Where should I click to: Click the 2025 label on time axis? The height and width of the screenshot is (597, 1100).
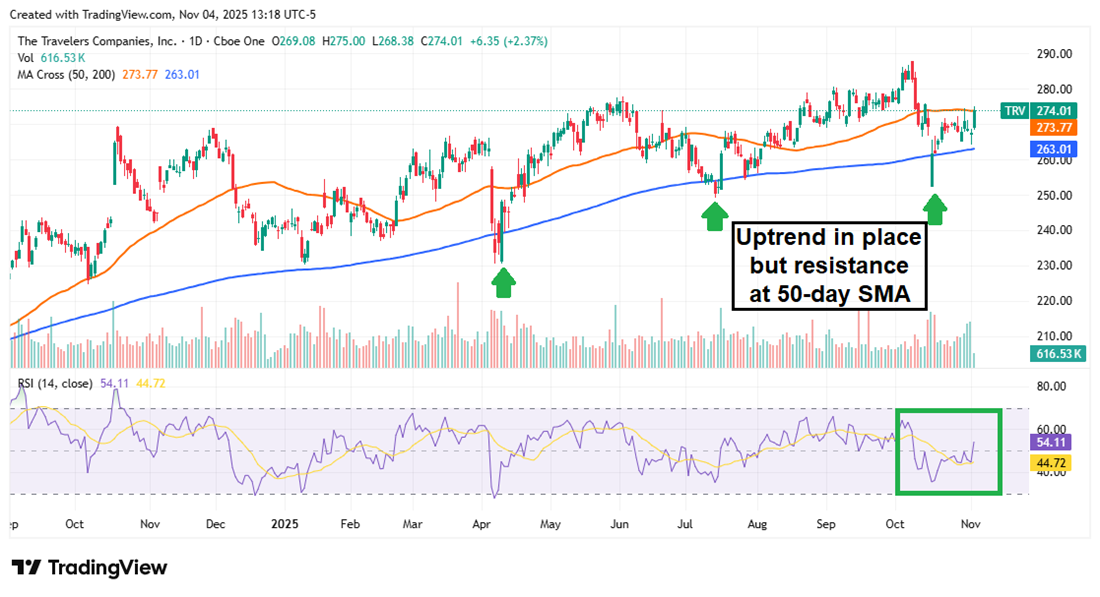285,524
